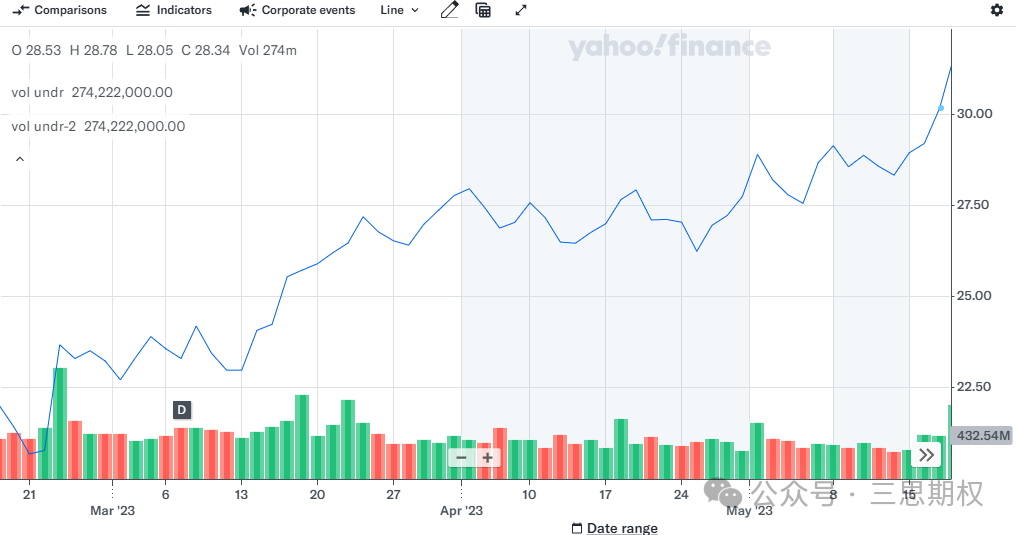Screen dimensions: 1016x535
Task: Click the H 28.78 high price readout
Action: (93, 51)
